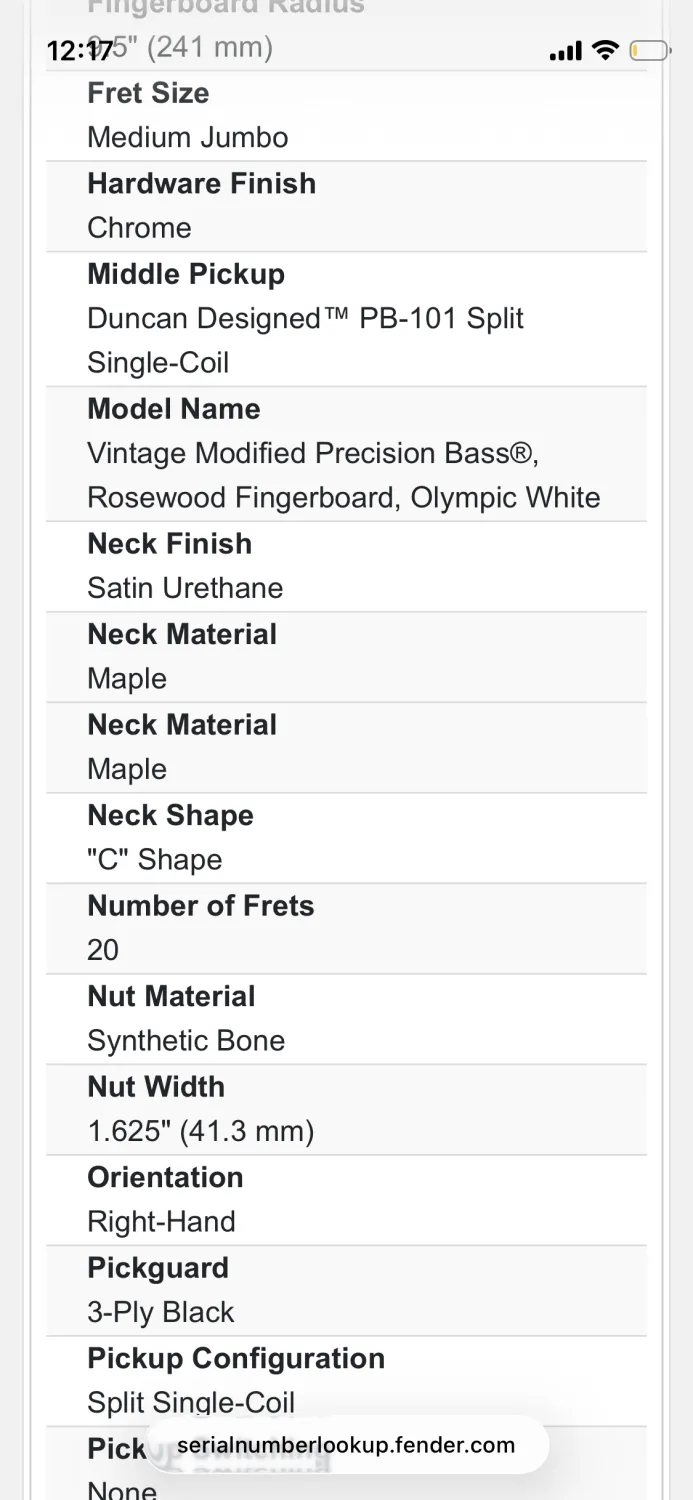This screenshot has height=1500, width=693.
Task: Click the Medium Jumbo value
Action: [x=187, y=137]
